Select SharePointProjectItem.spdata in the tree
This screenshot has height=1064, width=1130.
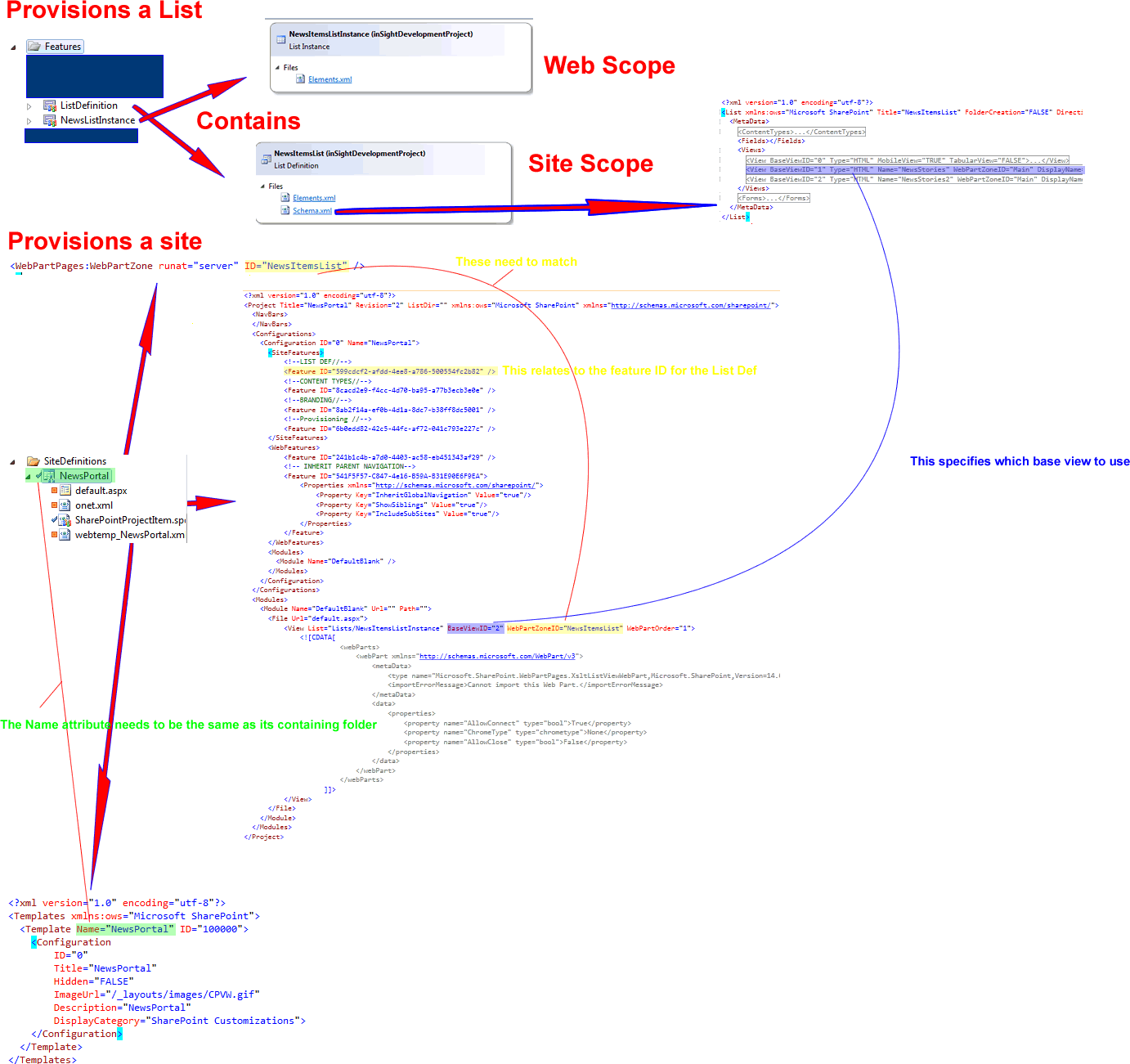[x=131, y=520]
